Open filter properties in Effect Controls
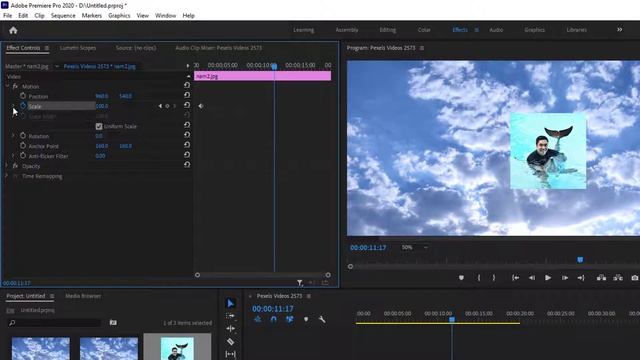This screenshot has height=360, width=640. [300, 282]
